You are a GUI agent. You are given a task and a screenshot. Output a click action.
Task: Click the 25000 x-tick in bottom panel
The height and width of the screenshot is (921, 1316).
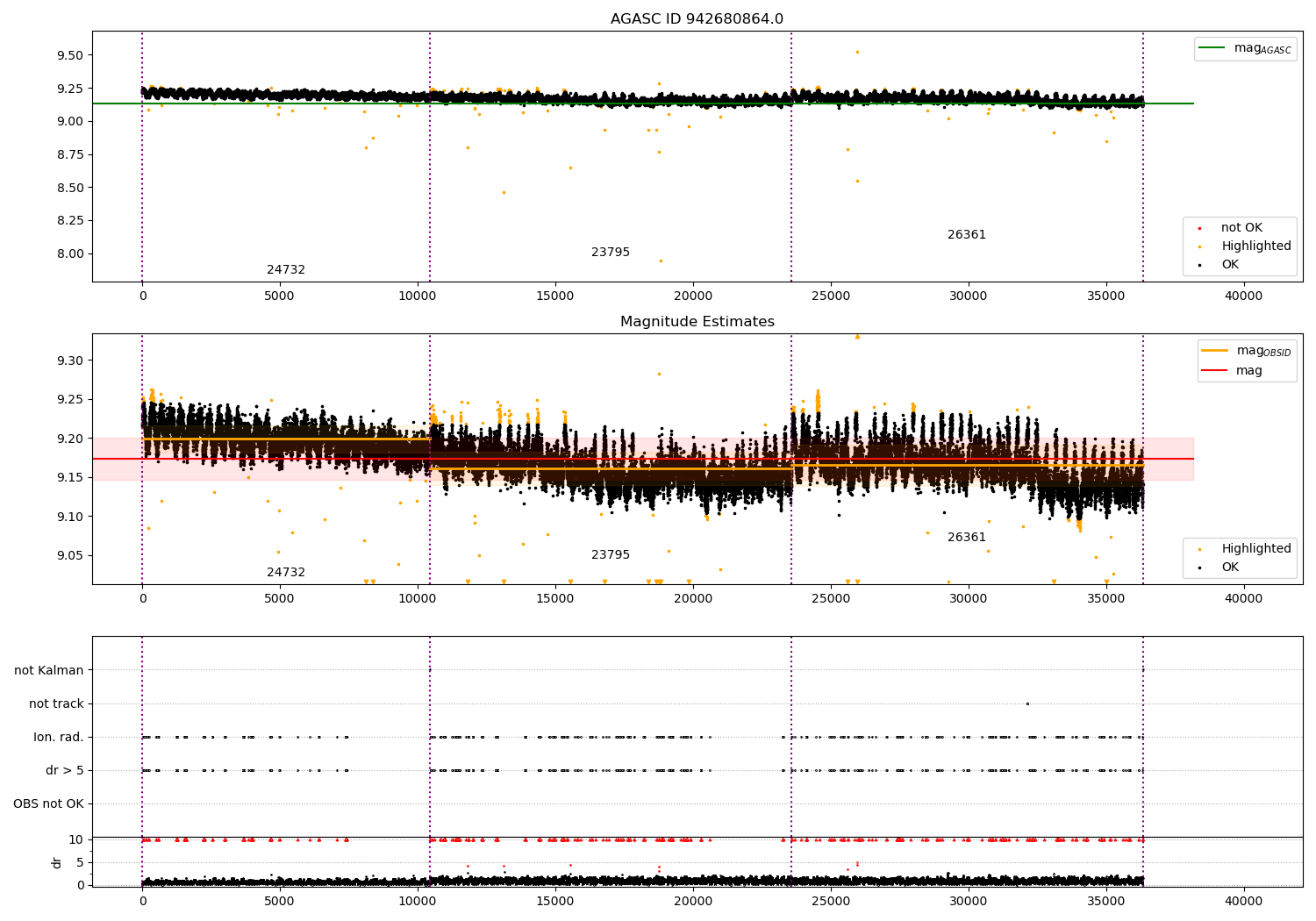(830, 902)
